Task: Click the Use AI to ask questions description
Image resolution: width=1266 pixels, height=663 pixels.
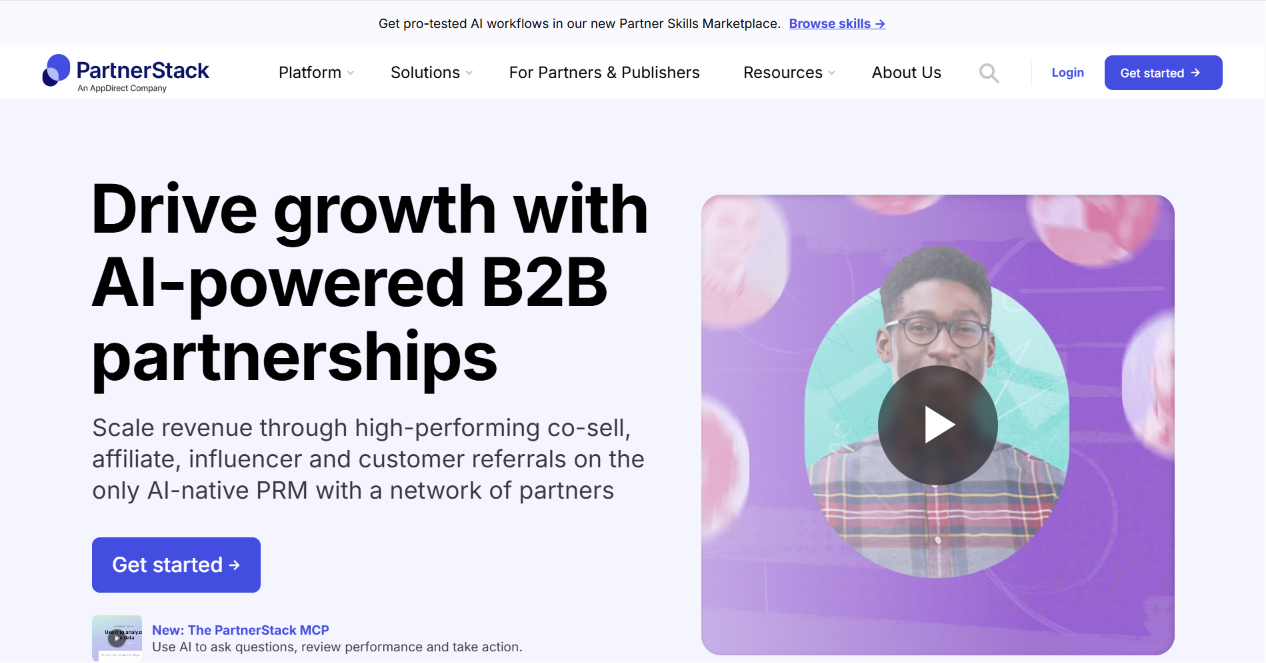Action: click(x=337, y=647)
